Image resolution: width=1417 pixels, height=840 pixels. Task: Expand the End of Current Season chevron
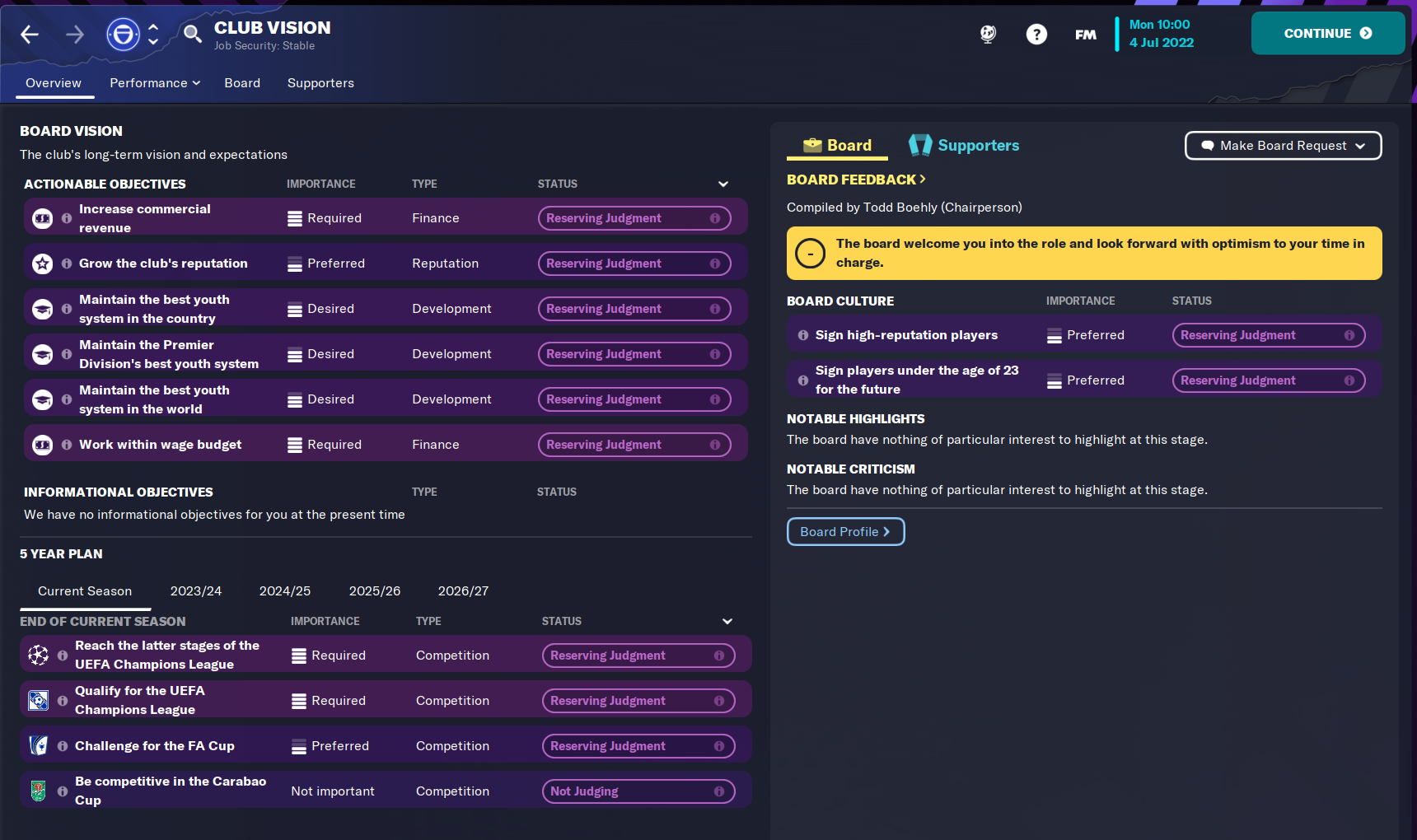(x=727, y=622)
